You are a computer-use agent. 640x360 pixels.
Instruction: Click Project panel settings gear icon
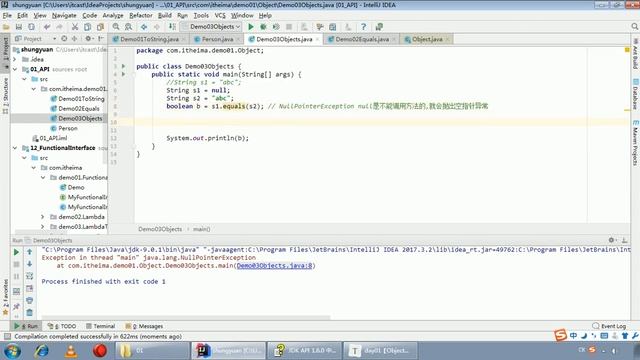click(88, 39)
